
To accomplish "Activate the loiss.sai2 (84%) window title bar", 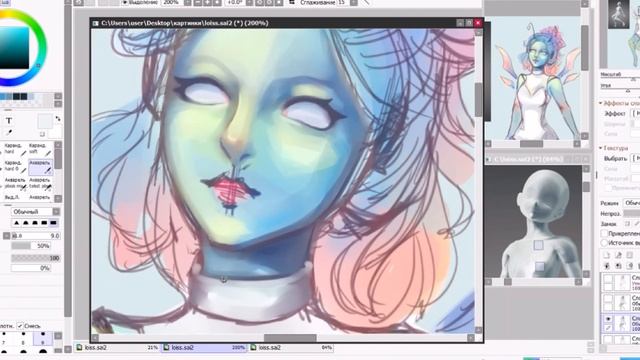I will click(x=537, y=159).
